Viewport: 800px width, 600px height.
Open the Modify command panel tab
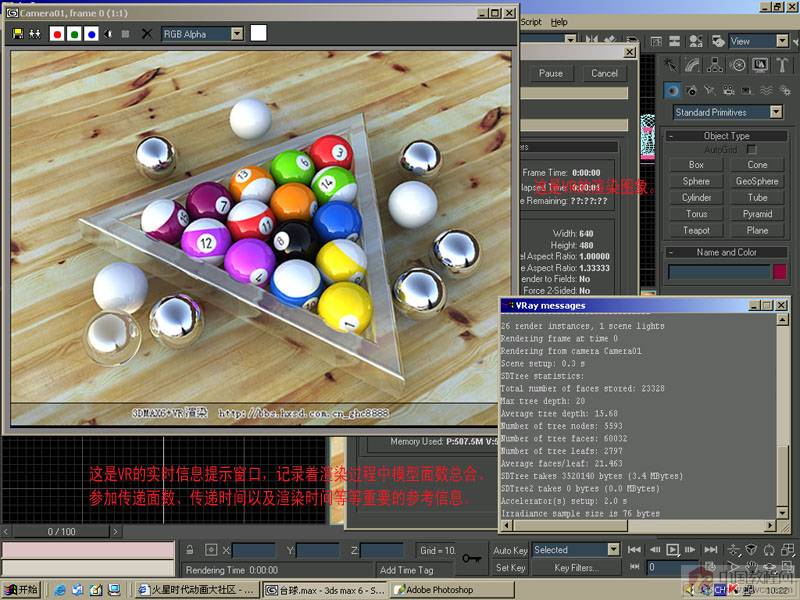[x=692, y=65]
